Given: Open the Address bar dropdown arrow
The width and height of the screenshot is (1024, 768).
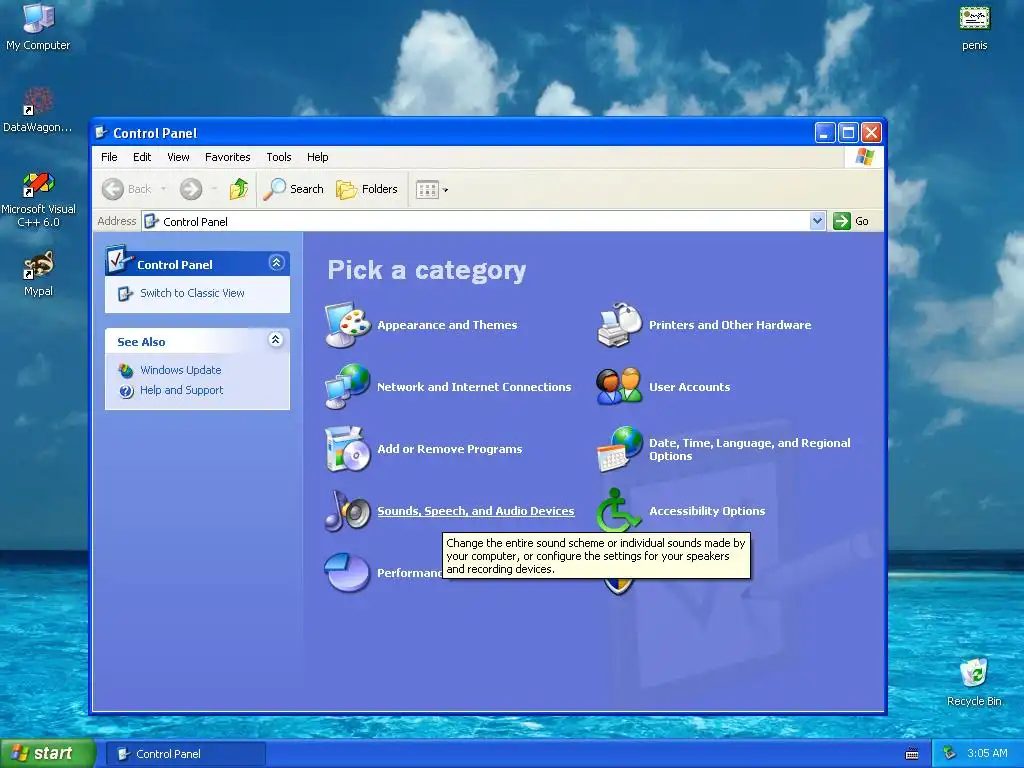Looking at the screenshot, I should pyautogui.click(x=817, y=221).
